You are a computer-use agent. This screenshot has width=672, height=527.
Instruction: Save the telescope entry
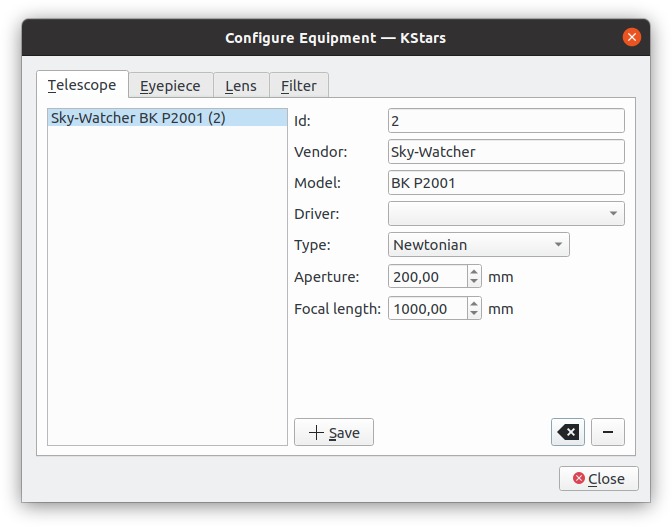[334, 432]
